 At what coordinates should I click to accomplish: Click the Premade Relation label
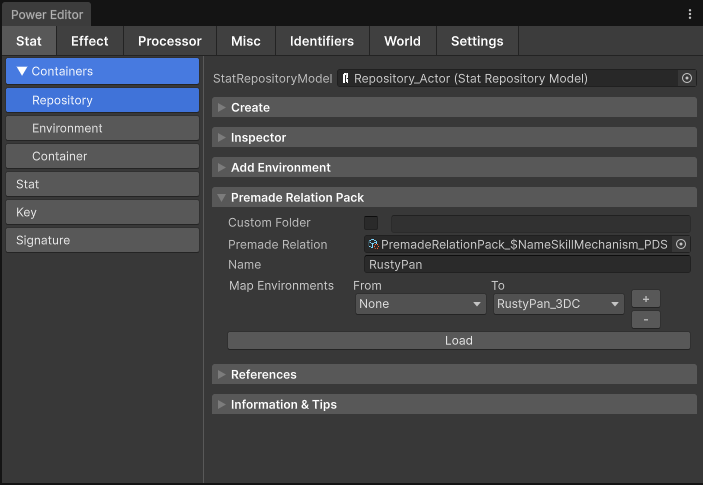pyautogui.click(x=278, y=244)
